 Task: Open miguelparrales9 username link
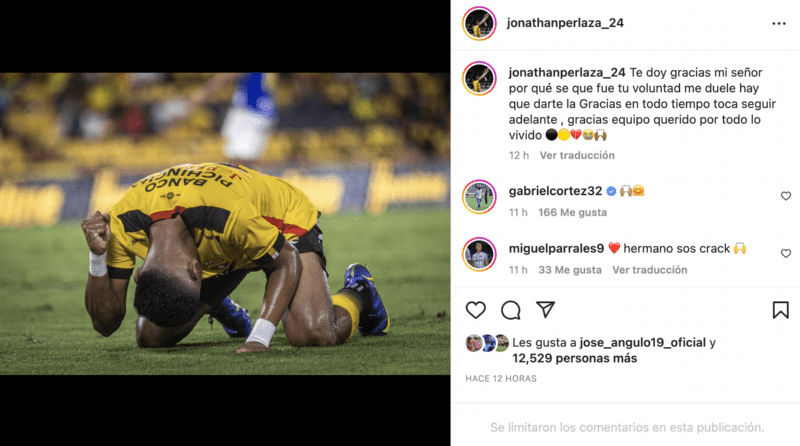(556, 249)
